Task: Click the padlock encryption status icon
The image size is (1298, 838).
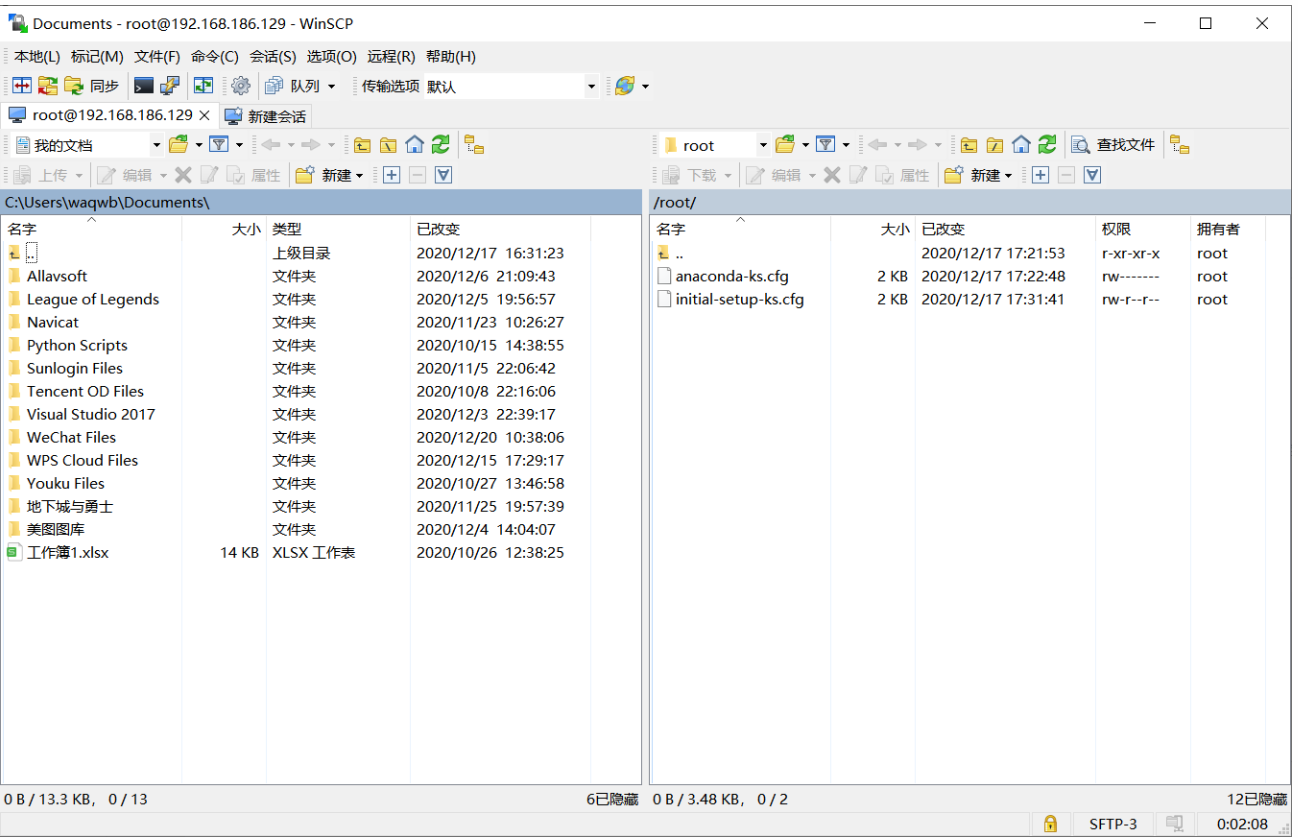Action: [1050, 824]
